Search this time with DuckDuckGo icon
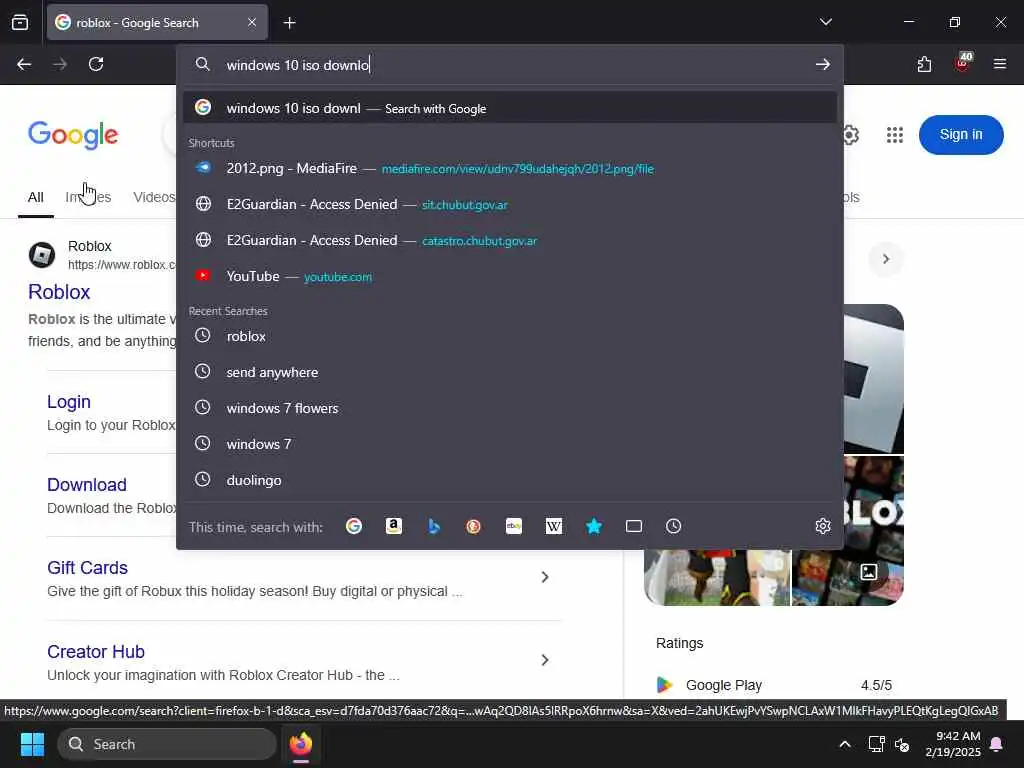 coord(473,526)
